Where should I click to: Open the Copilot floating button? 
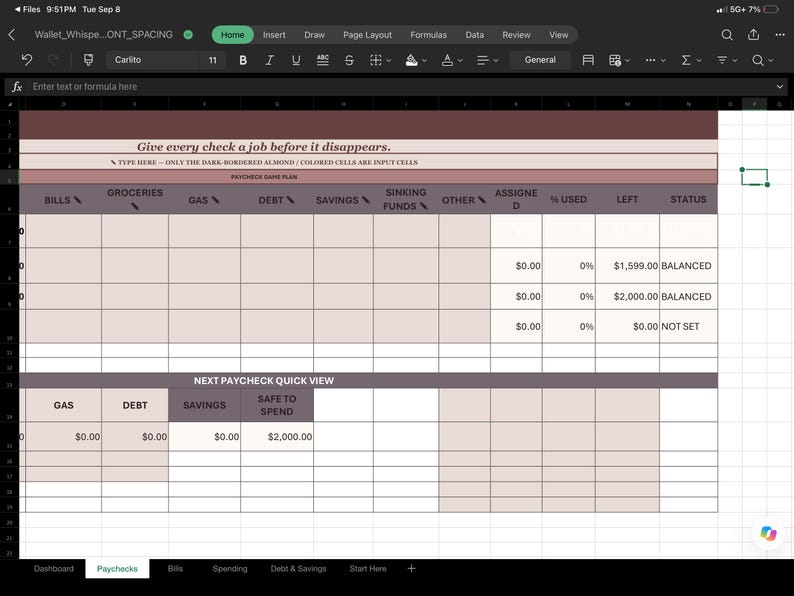pyautogui.click(x=768, y=533)
